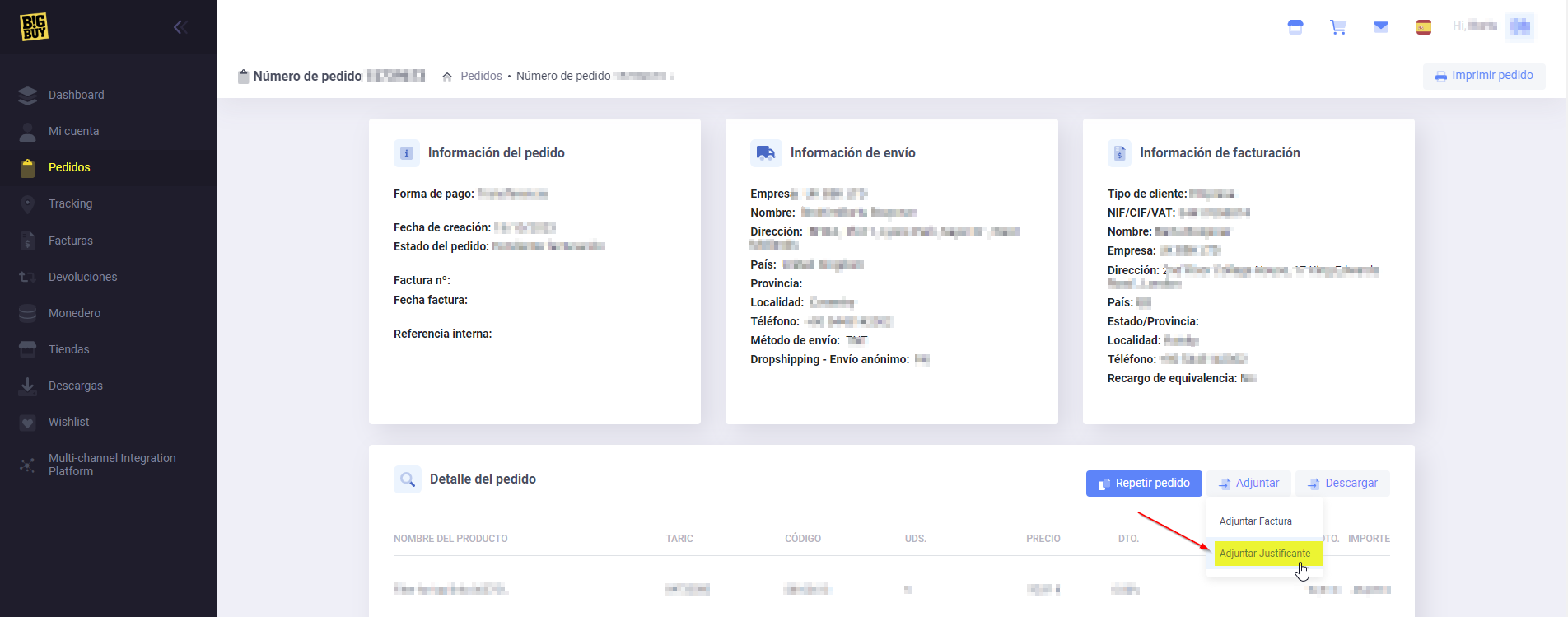Go to Pedidos breadcrumb link
The image size is (1568, 617).
click(x=481, y=76)
